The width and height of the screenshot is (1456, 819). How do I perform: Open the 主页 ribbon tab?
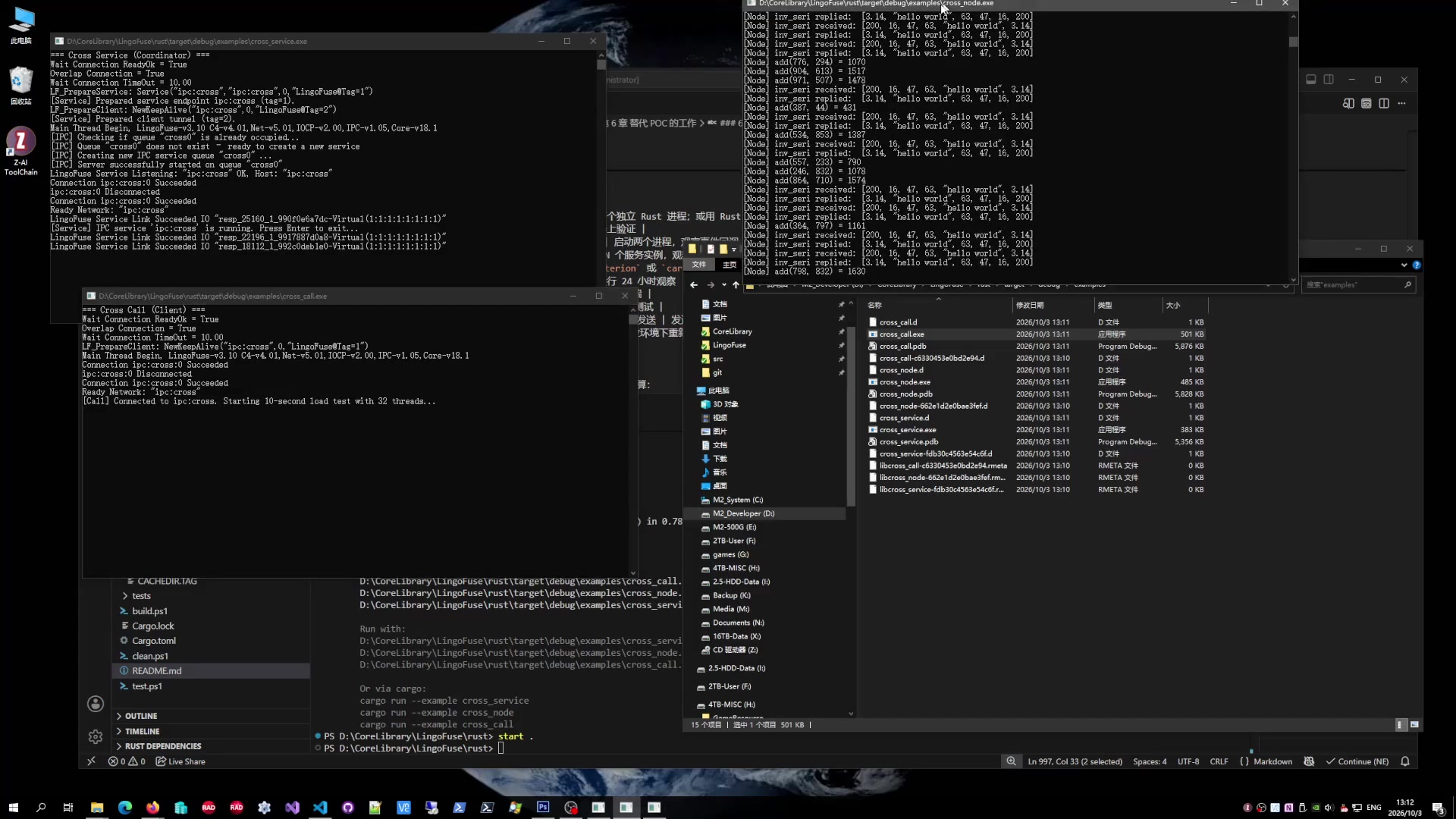[x=730, y=265]
